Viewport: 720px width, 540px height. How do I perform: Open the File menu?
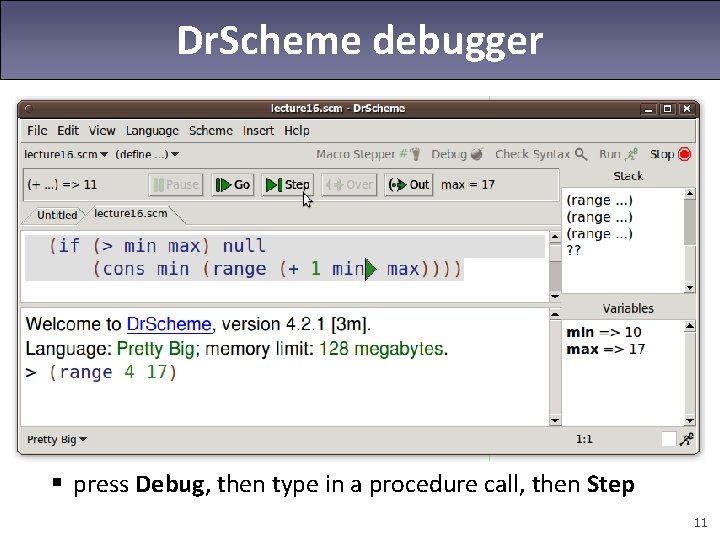(x=37, y=131)
